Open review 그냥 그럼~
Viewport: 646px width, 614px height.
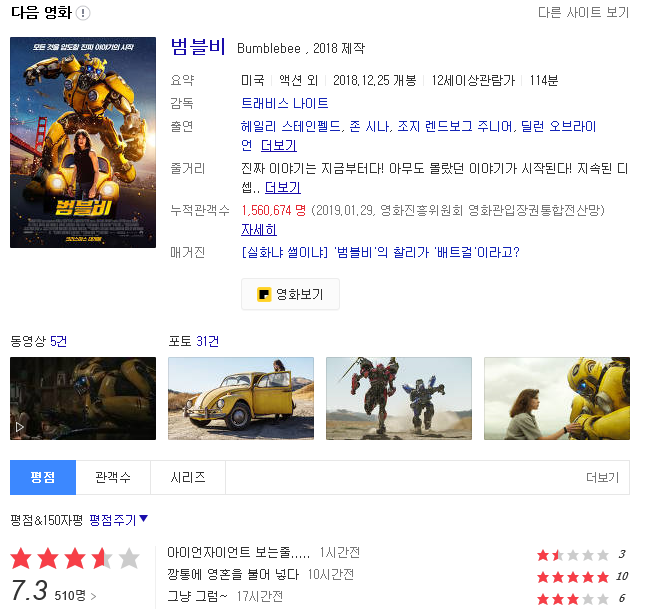pos(197,596)
